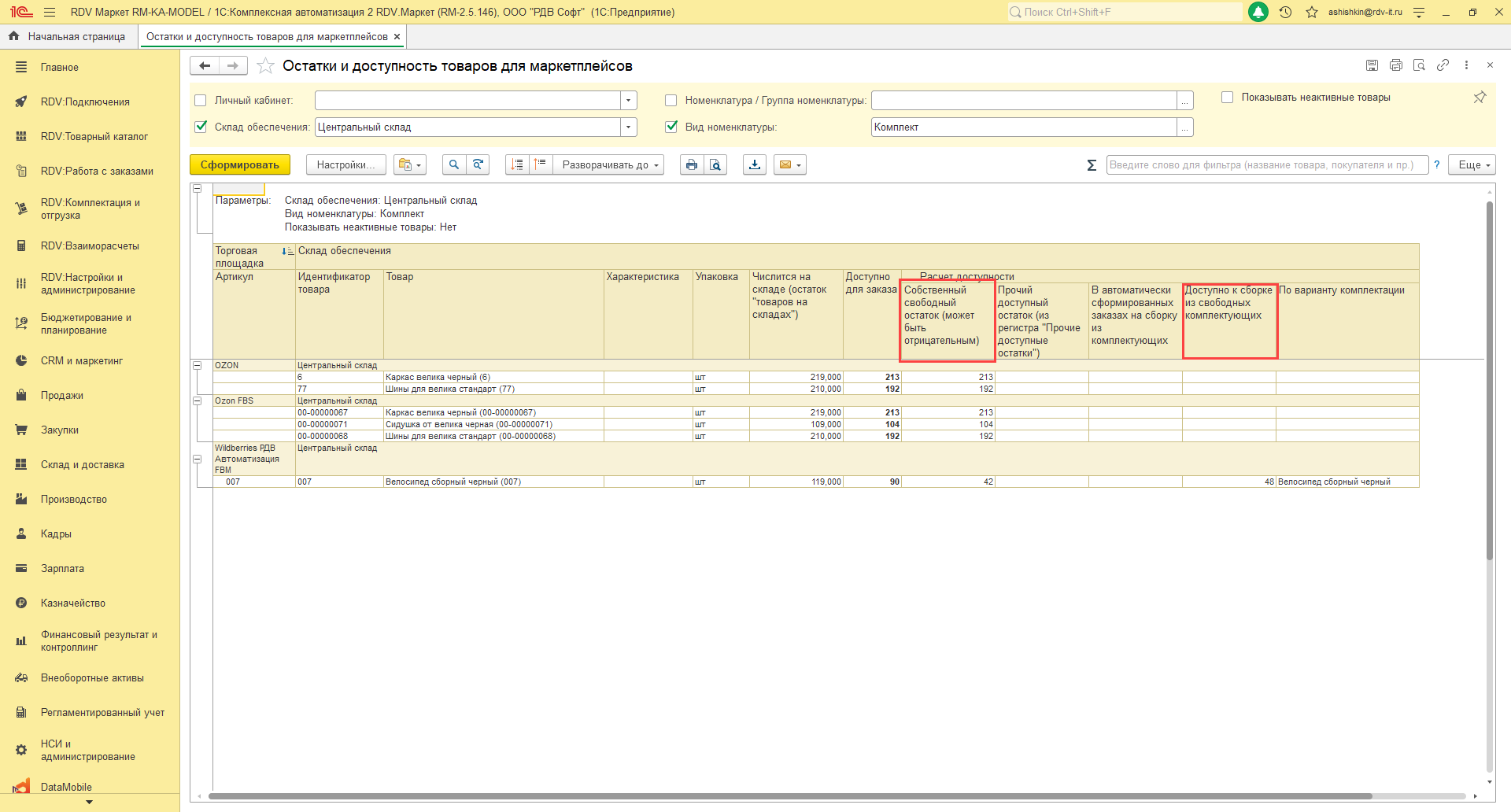The width and height of the screenshot is (1511, 812).
Task: Collapse the Ozon FBS group row
Action: coord(198,400)
